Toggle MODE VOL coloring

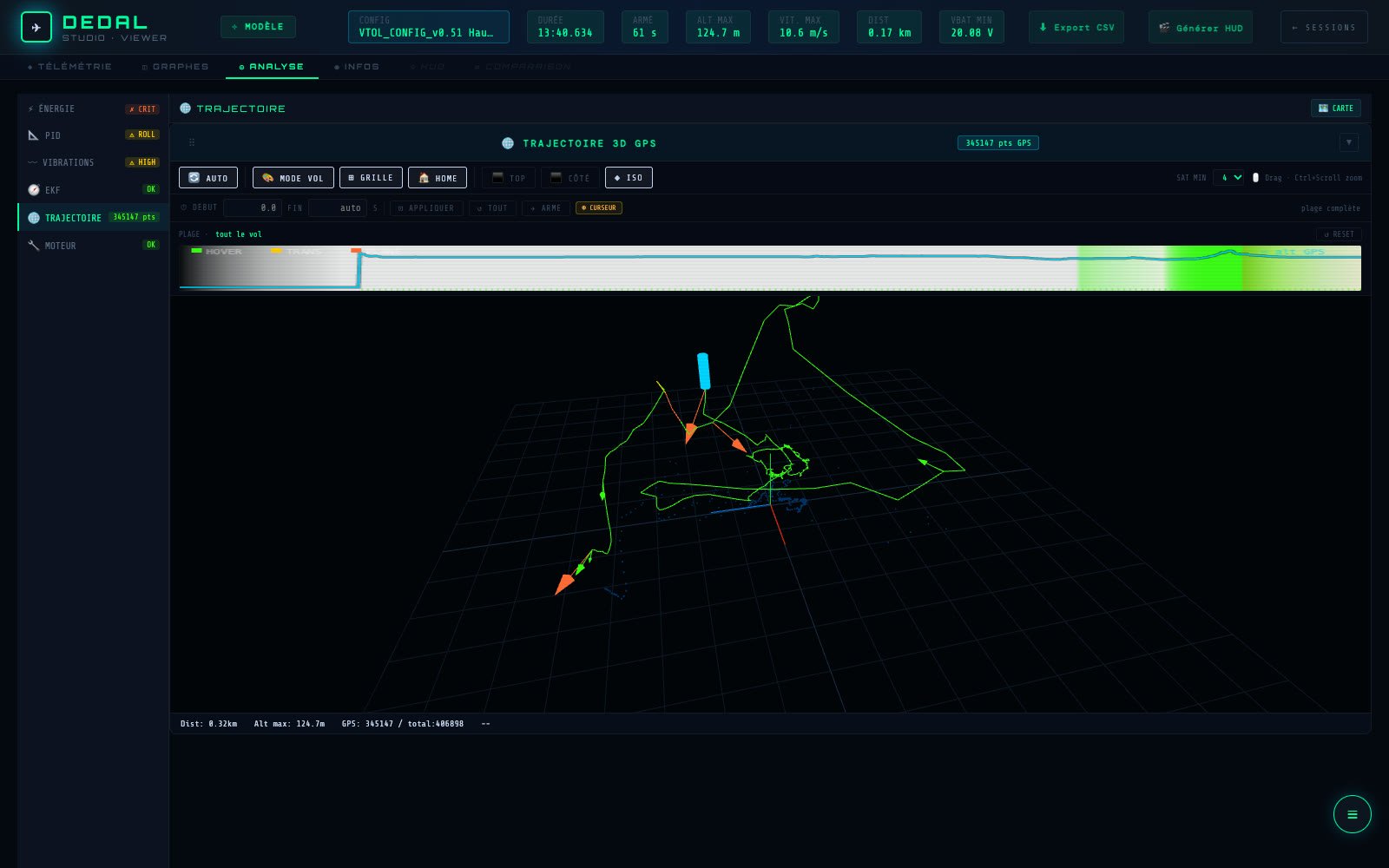[293, 178]
